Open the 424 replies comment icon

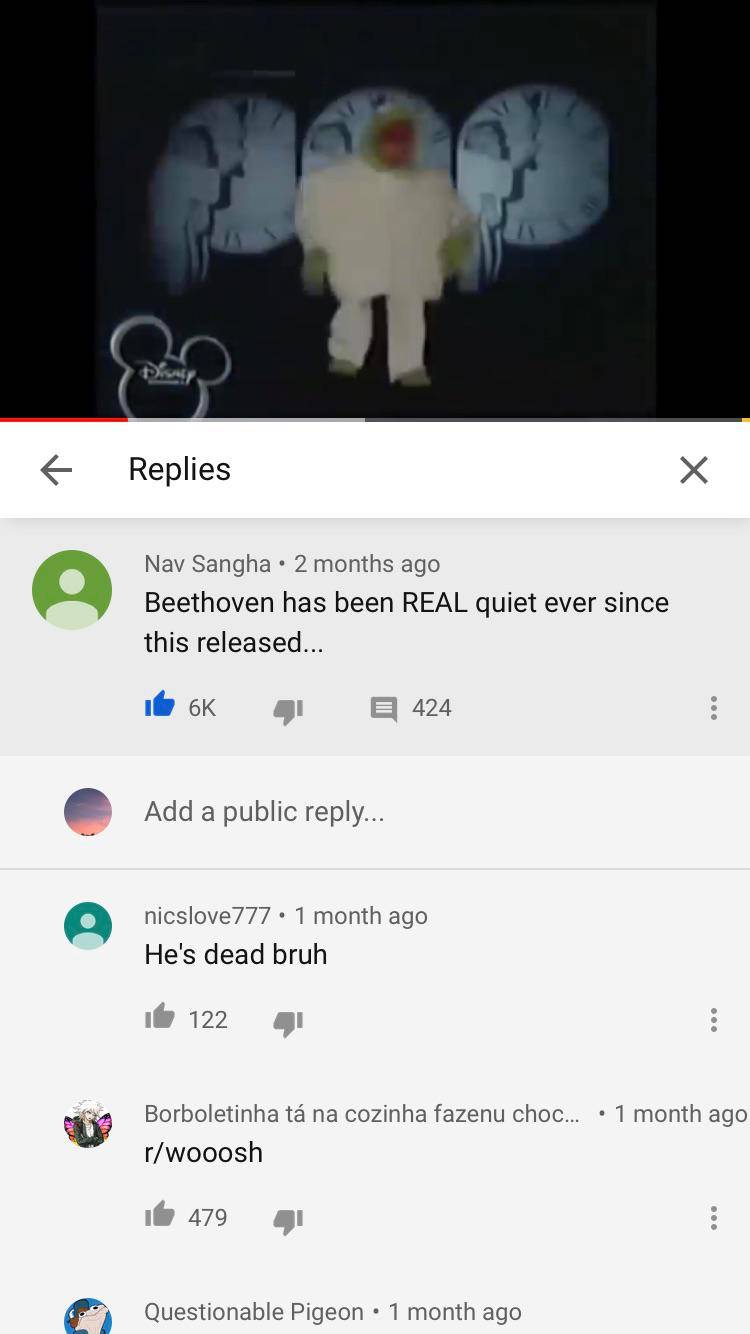coord(384,708)
